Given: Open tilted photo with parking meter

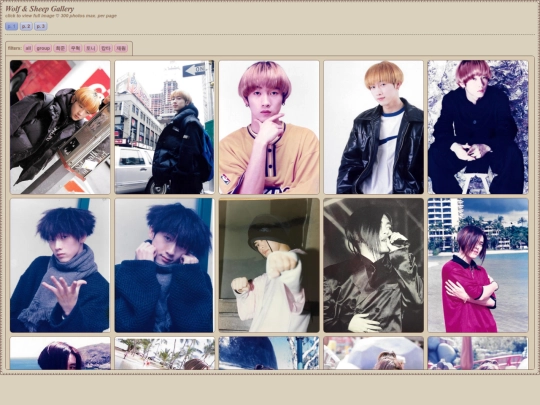Looking at the screenshot, I should pyautogui.click(x=60, y=127).
